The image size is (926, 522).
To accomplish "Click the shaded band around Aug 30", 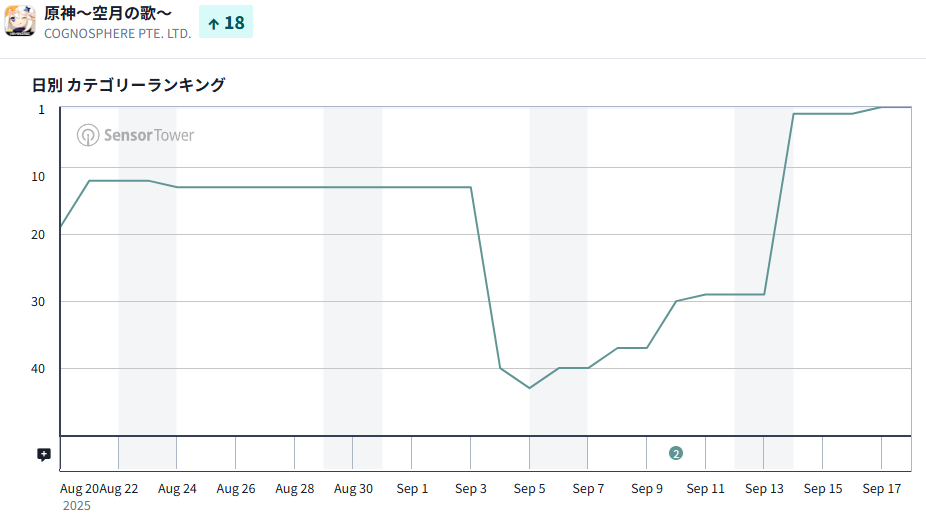I will (x=352, y=300).
